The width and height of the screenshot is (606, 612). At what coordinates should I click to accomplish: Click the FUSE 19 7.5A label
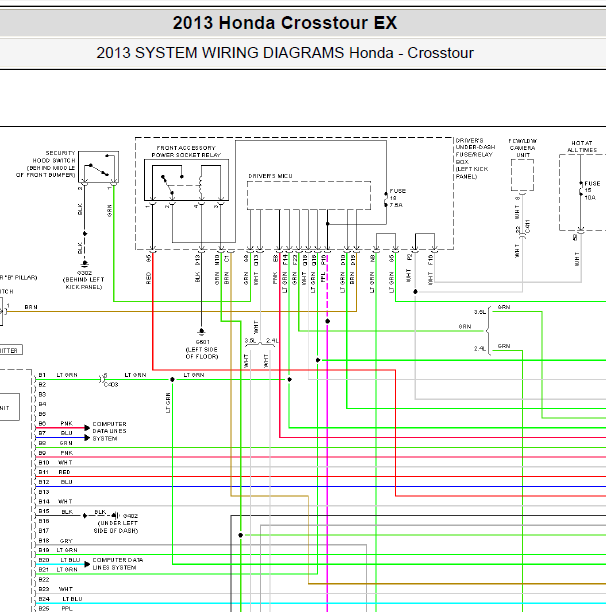click(x=397, y=198)
